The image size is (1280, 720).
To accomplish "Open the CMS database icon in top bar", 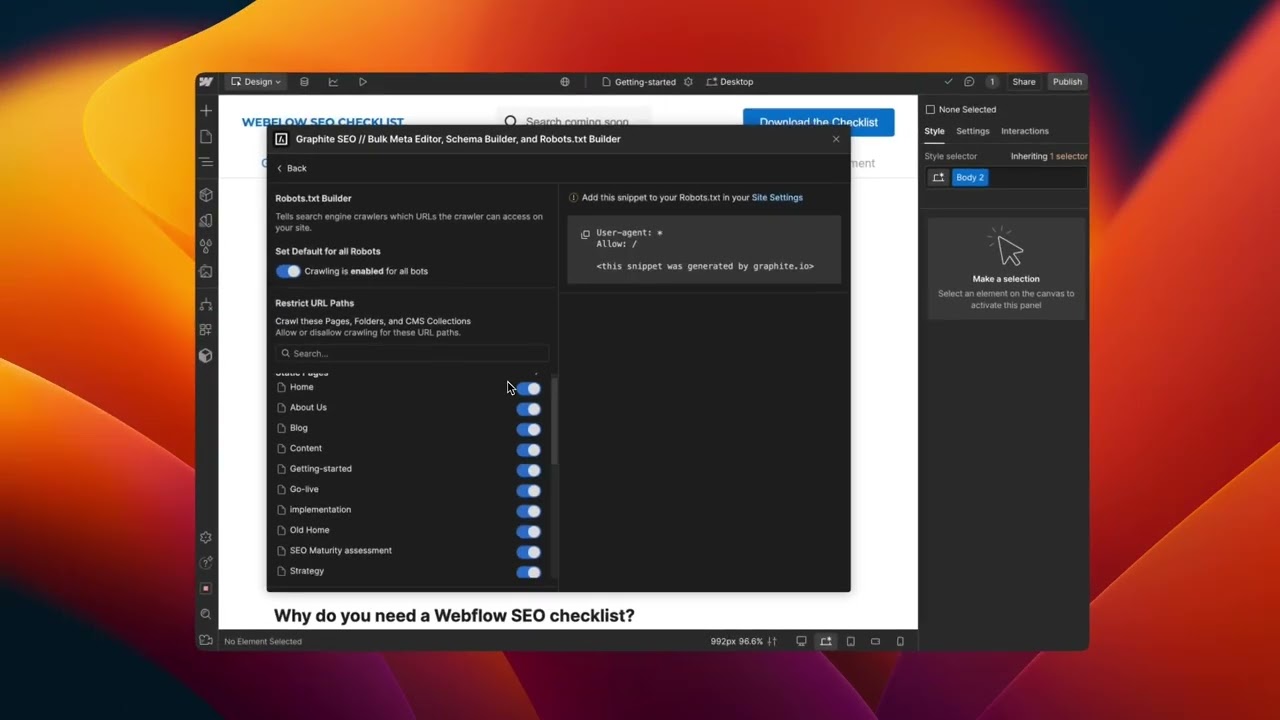I will point(304,82).
